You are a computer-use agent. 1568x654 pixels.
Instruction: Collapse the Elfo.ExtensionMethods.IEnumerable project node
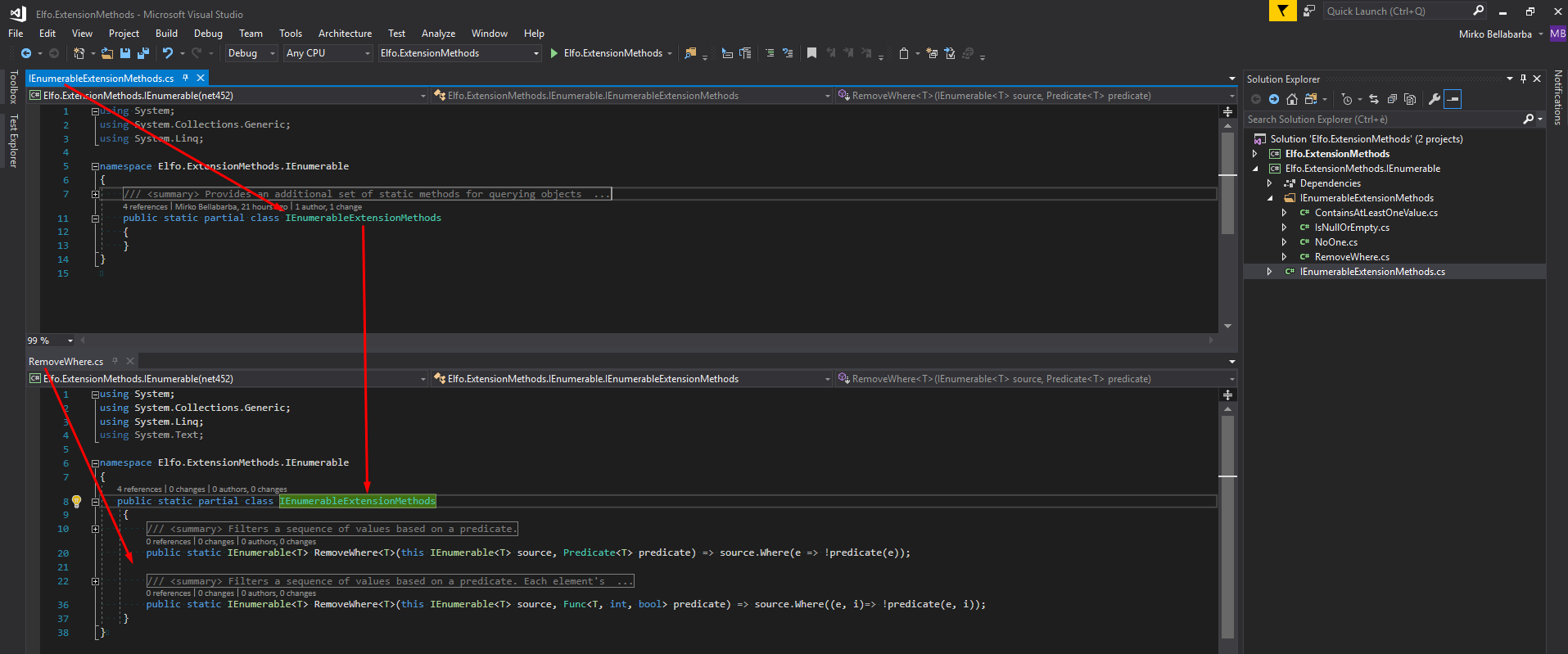1255,169
